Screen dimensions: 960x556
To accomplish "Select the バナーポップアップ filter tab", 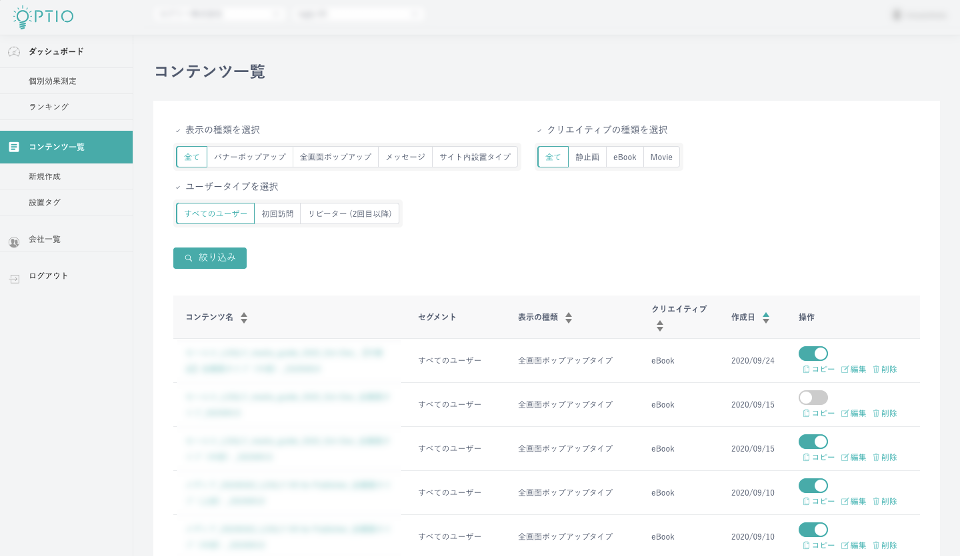I will (x=249, y=157).
